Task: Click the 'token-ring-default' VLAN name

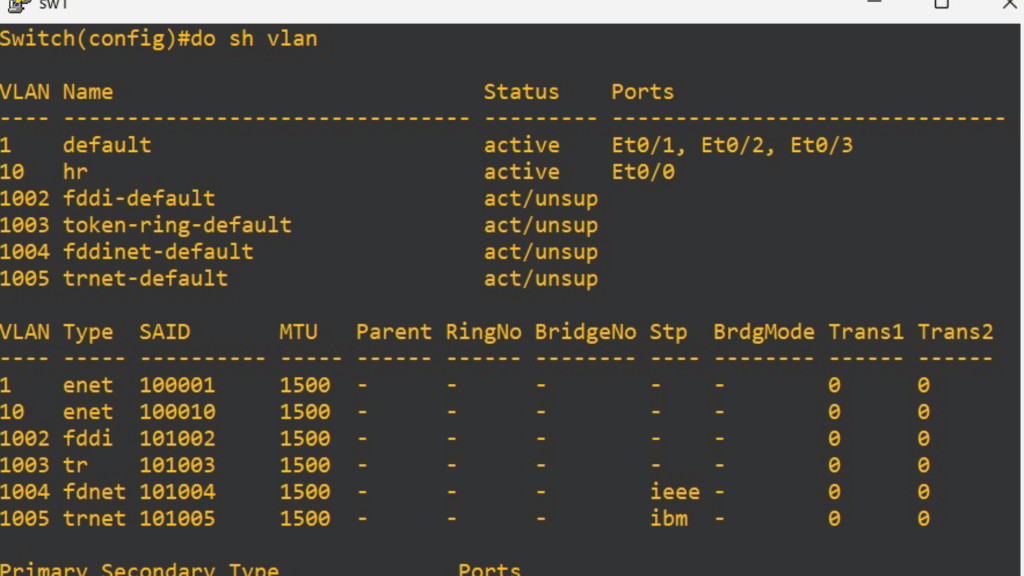Action: [x=177, y=225]
